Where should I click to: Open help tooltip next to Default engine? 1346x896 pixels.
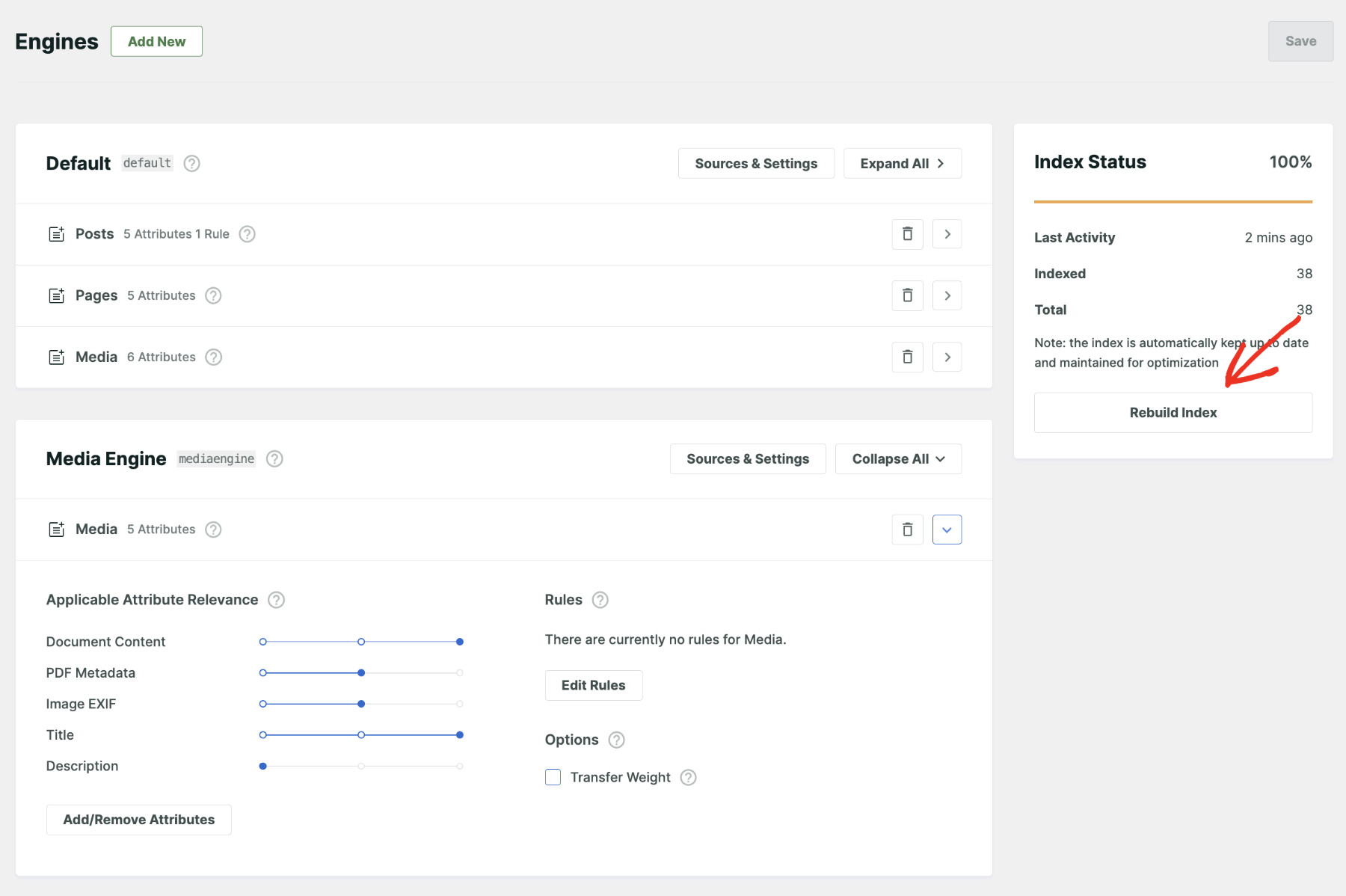(x=191, y=163)
